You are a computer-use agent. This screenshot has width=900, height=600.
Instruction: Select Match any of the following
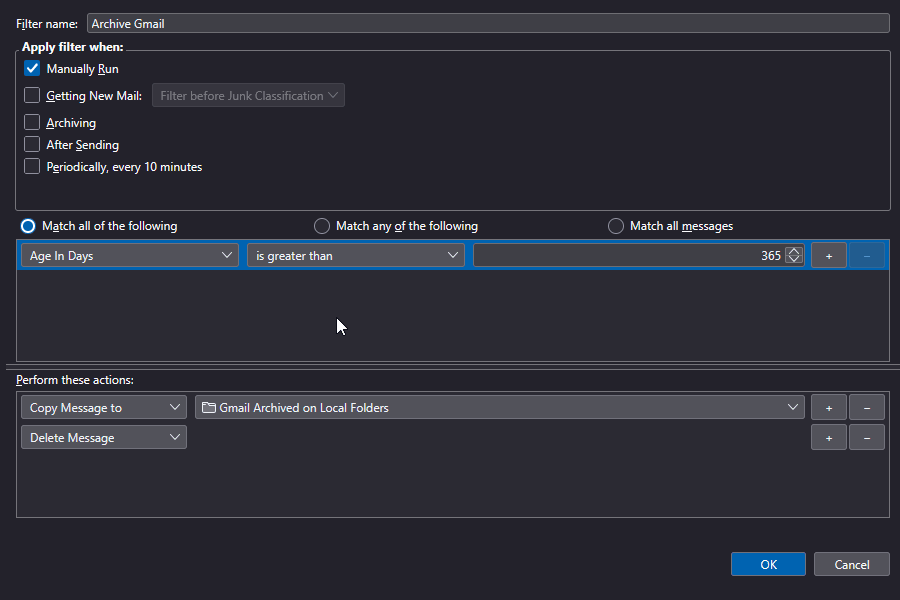point(322,226)
